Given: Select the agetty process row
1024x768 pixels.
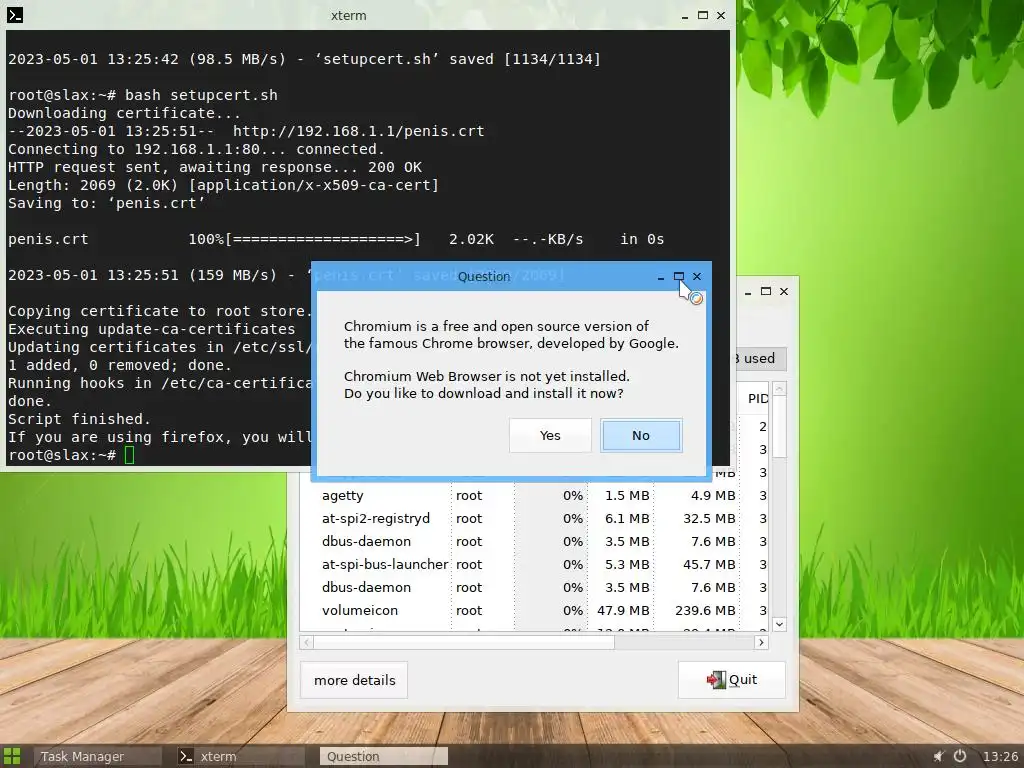Looking at the screenshot, I should [x=534, y=496].
